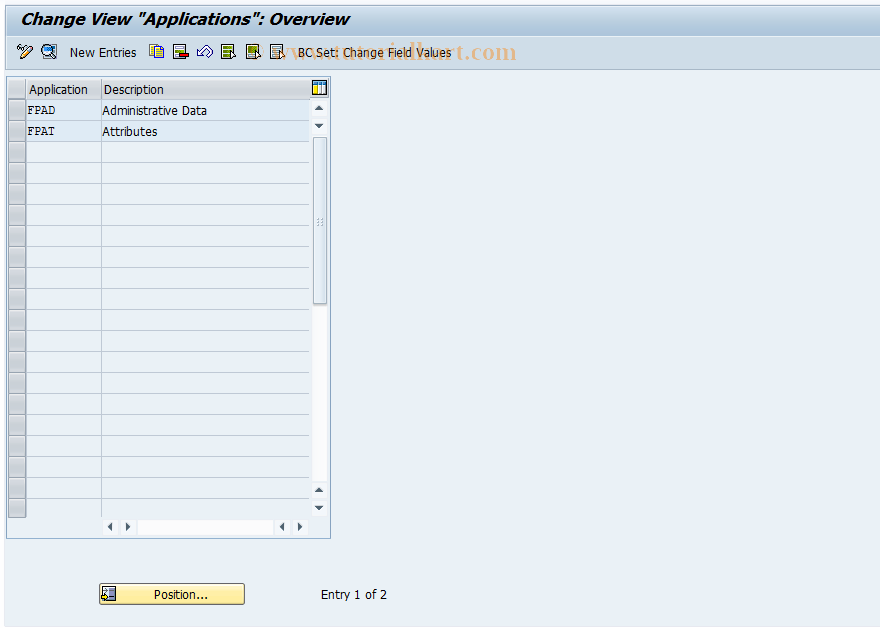Click the top scroll down arrow
Viewport: 880px width, 628px height.
319,126
